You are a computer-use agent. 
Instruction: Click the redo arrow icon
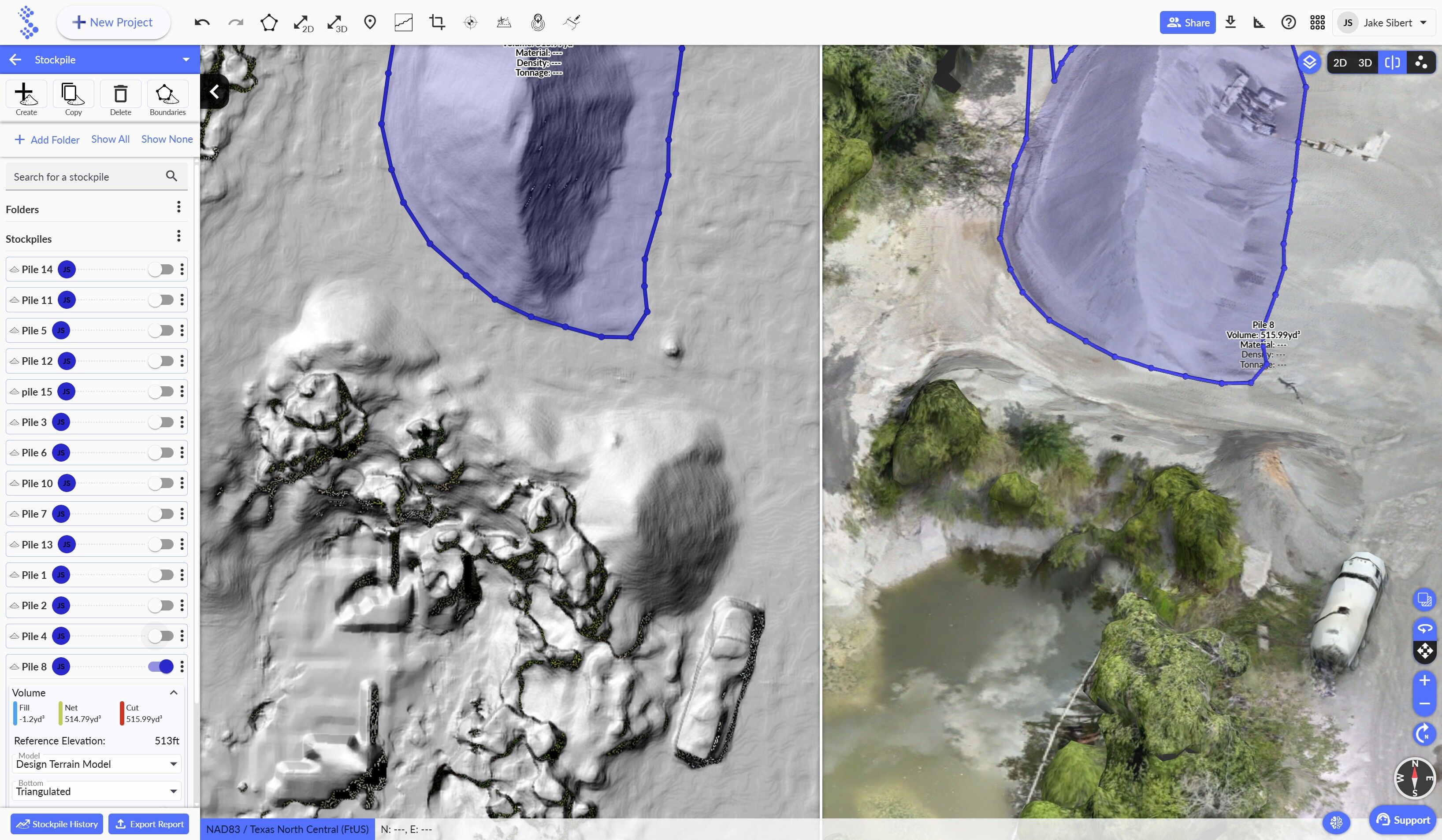coord(236,22)
